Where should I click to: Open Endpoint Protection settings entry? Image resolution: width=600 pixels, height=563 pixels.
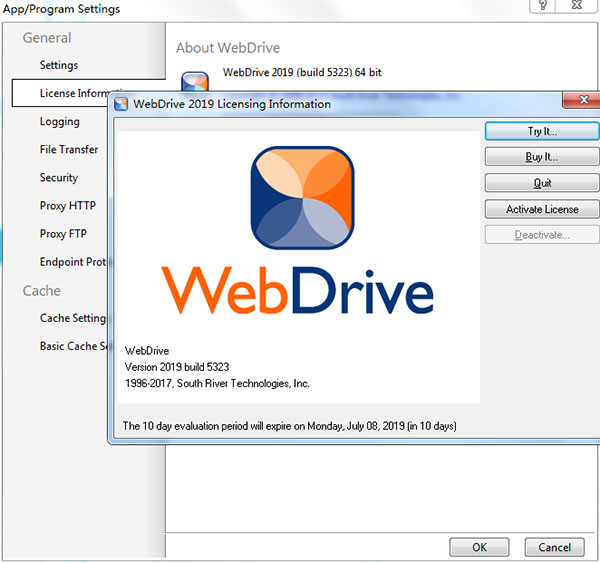pyautogui.click(x=73, y=262)
